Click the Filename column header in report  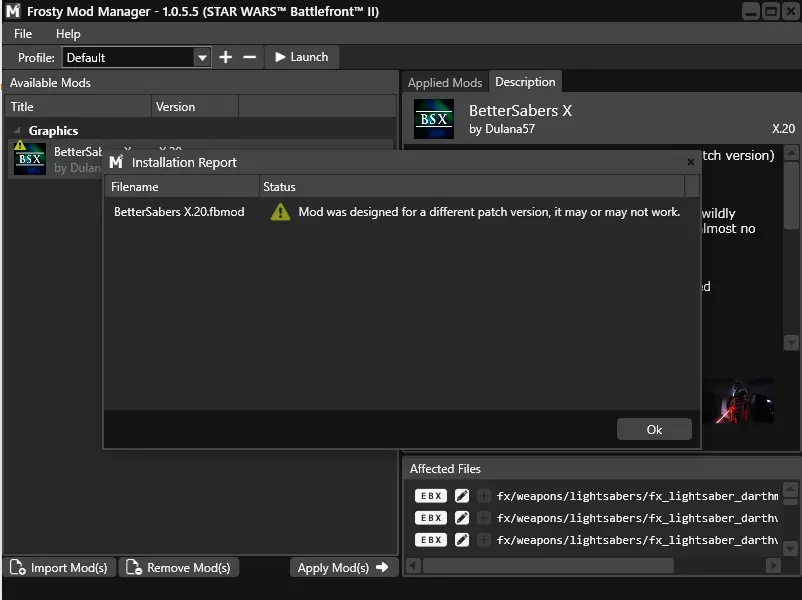182,187
